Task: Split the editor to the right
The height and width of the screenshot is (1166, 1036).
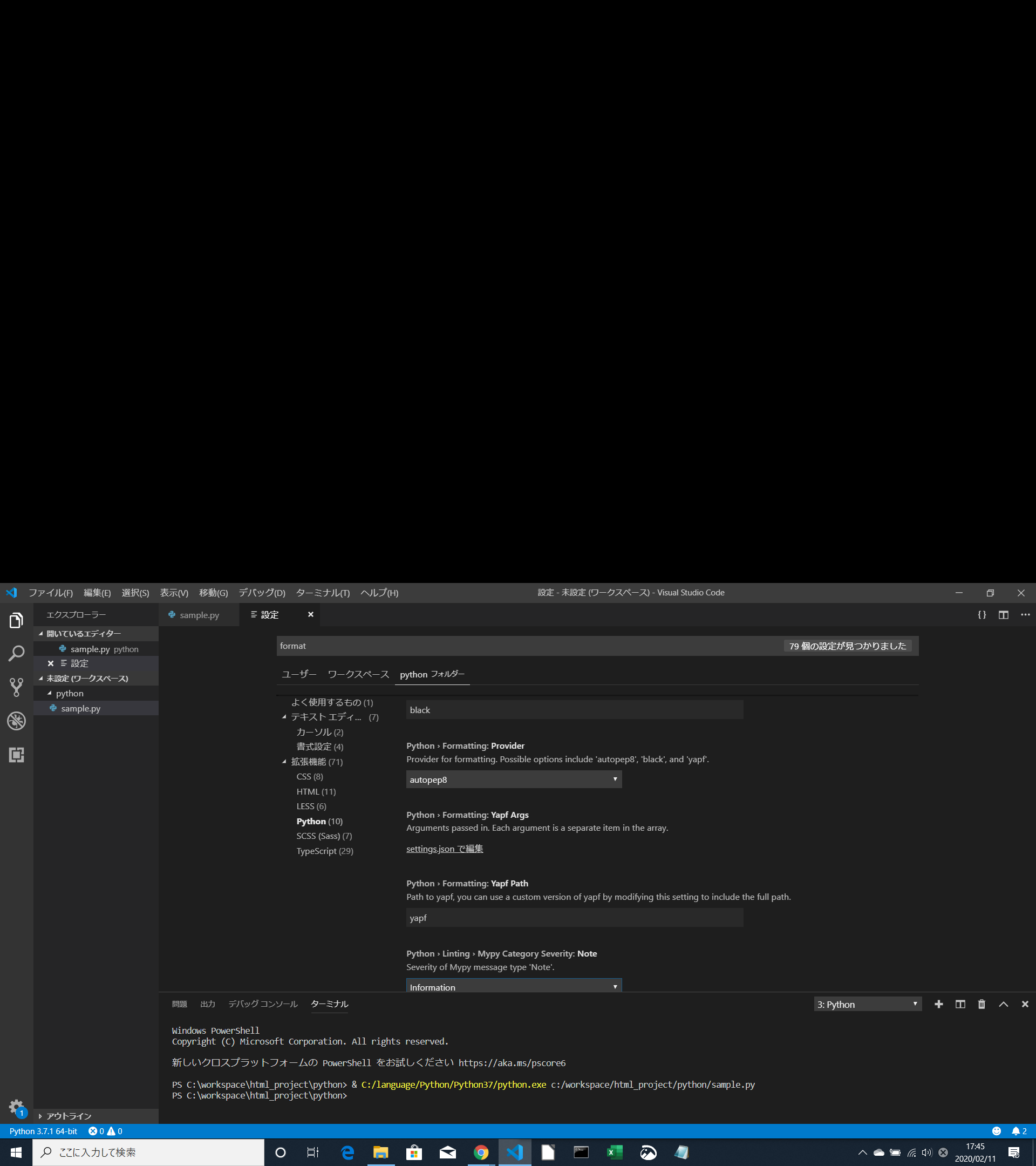Action: coord(1004,614)
